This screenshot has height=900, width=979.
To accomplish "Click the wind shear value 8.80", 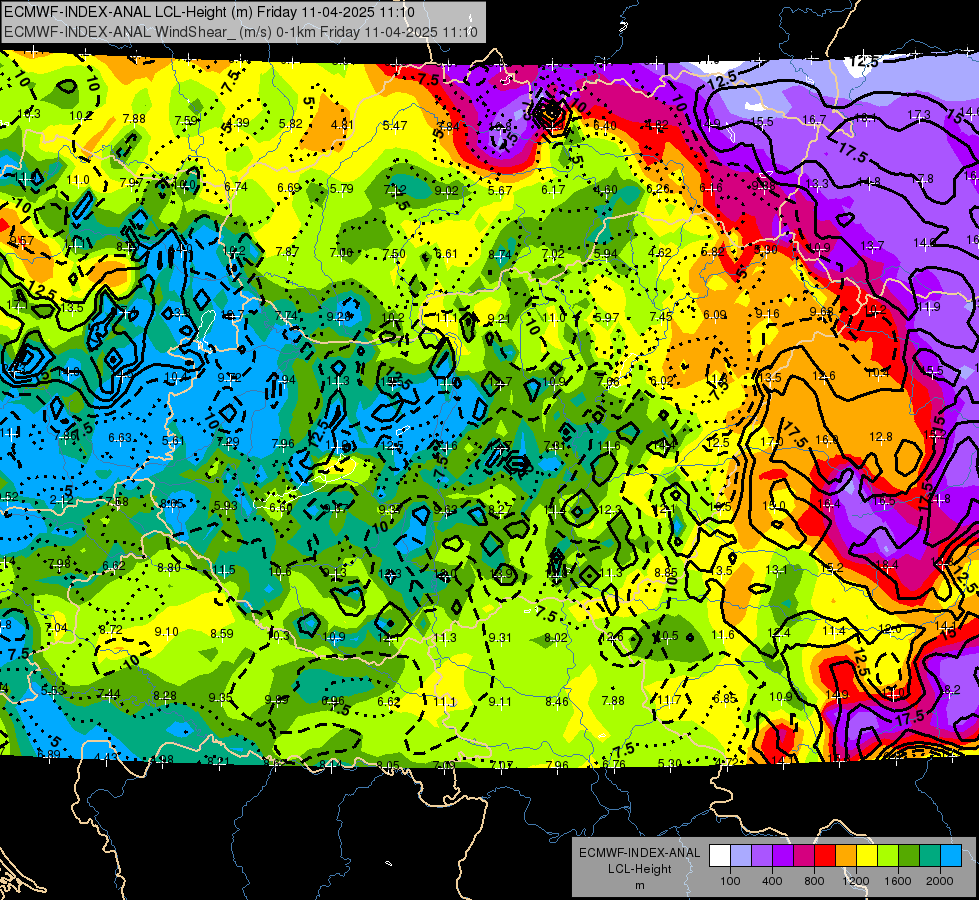I will (x=169, y=568).
